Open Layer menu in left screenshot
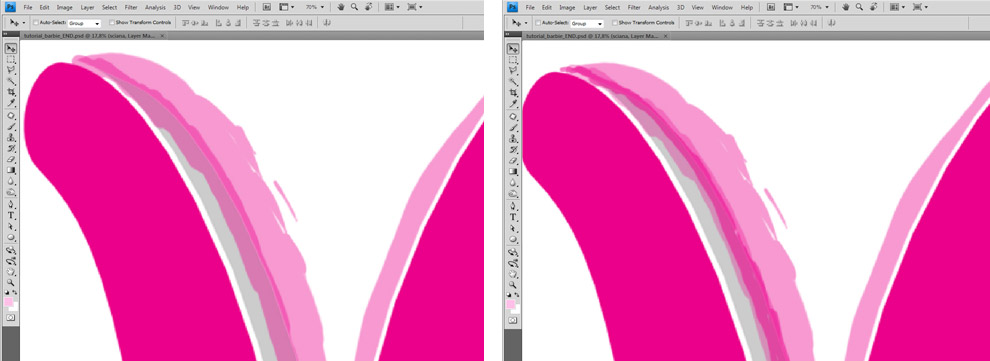Screen dimensions: 990x361 pos(87,7)
